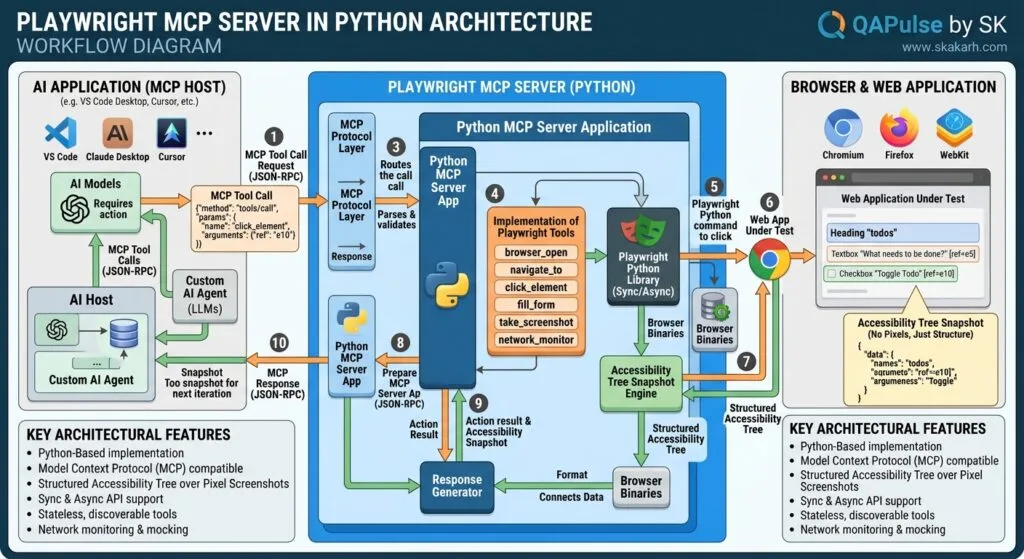Select the Firefox browser icon
This screenshot has height=559, width=1024.
(899, 128)
